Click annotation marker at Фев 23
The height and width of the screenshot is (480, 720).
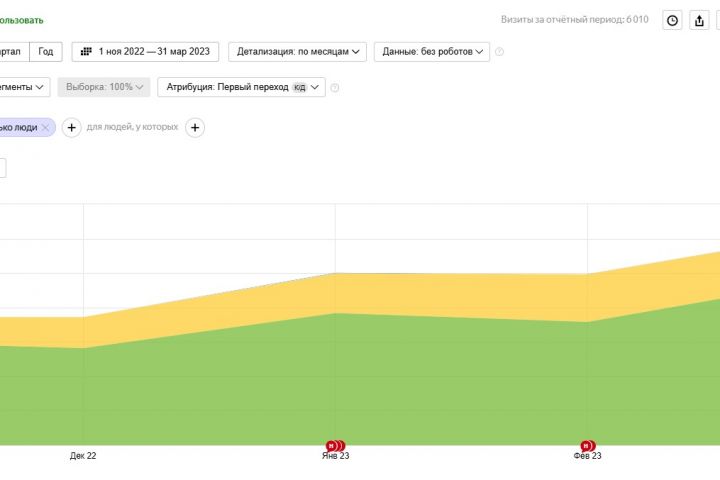[588, 446]
